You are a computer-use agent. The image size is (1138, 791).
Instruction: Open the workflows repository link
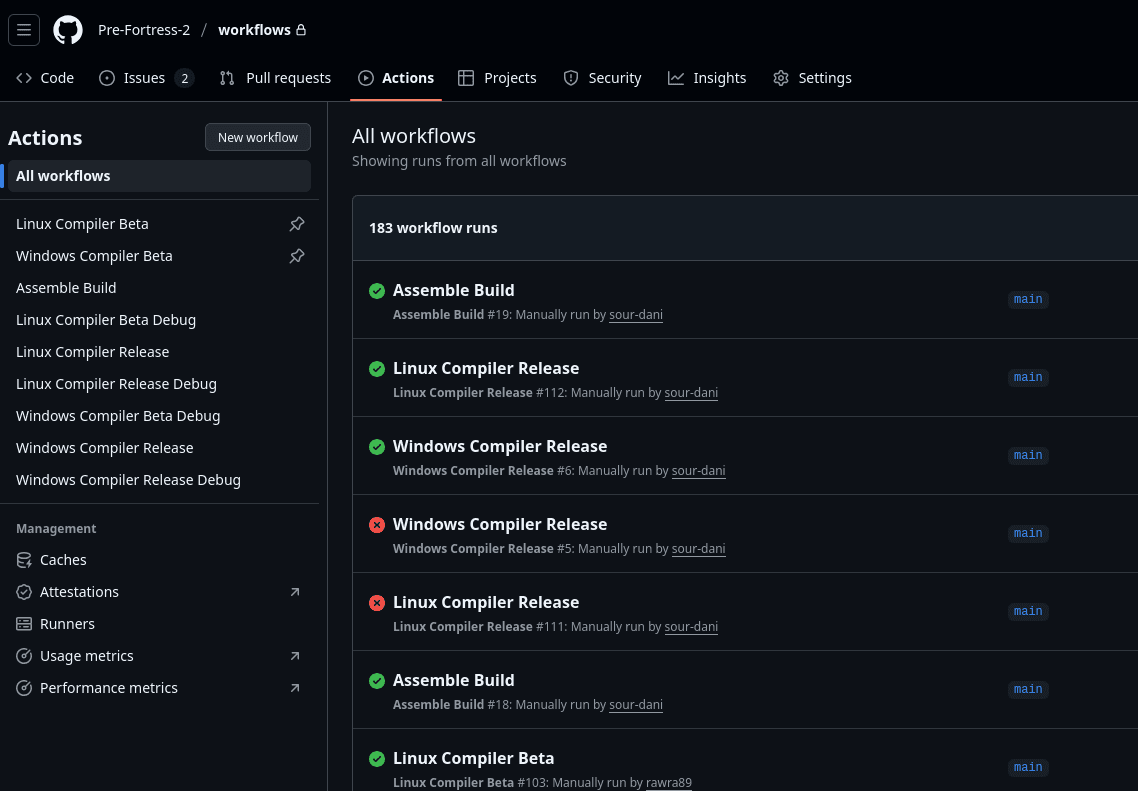coord(254,30)
